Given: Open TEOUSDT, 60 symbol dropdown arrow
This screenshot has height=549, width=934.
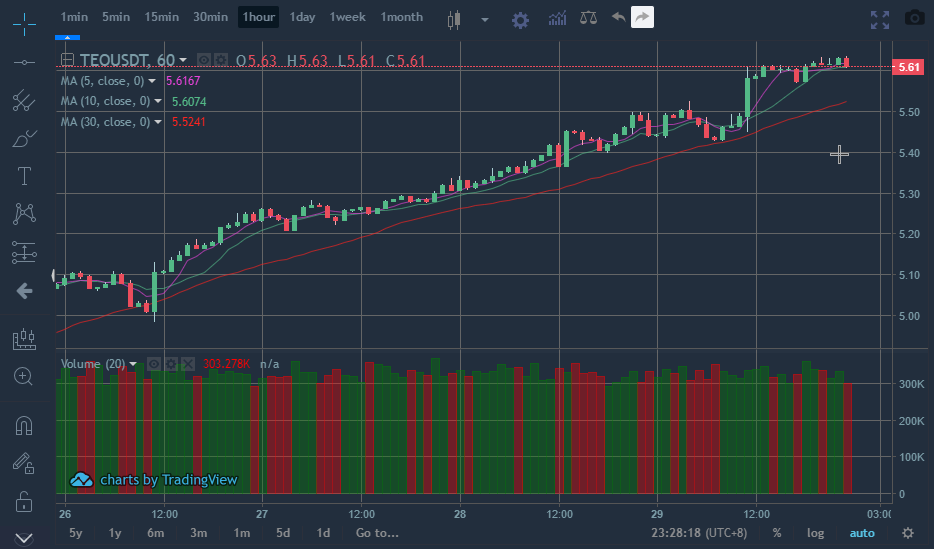Looking at the screenshot, I should click(x=183, y=60).
